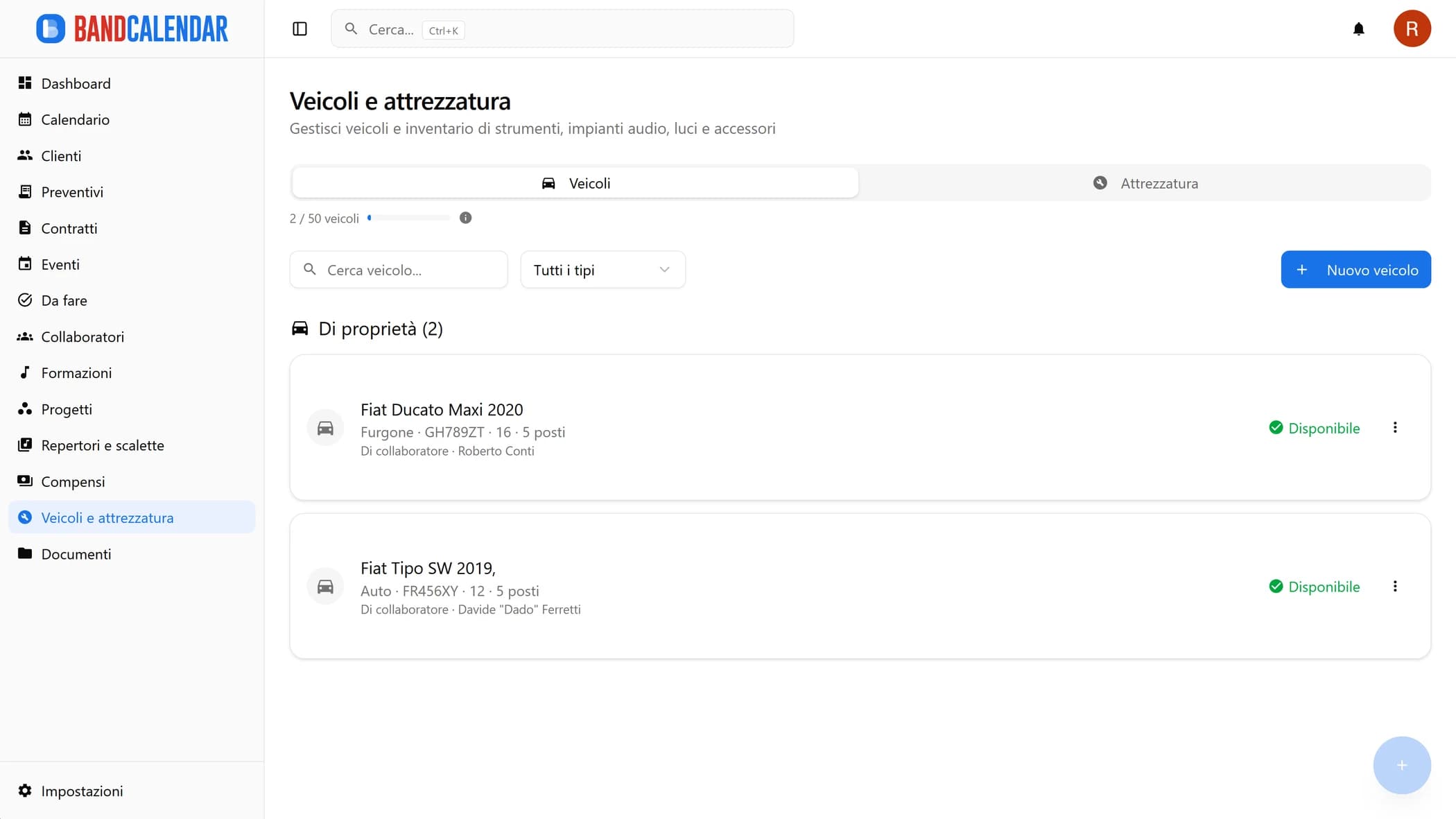Click the user avatar R
Viewport: 1456px width, 819px height.
pos(1412,29)
